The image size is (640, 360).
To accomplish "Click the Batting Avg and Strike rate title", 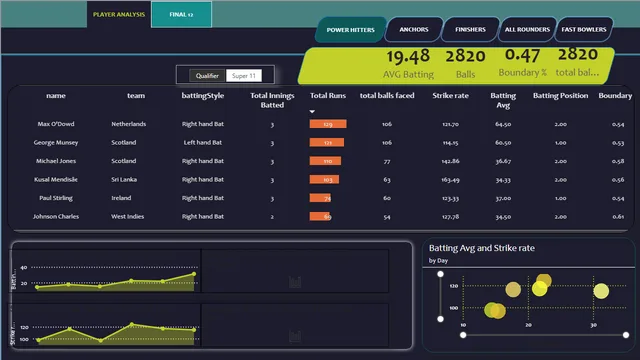I will pos(482,248).
